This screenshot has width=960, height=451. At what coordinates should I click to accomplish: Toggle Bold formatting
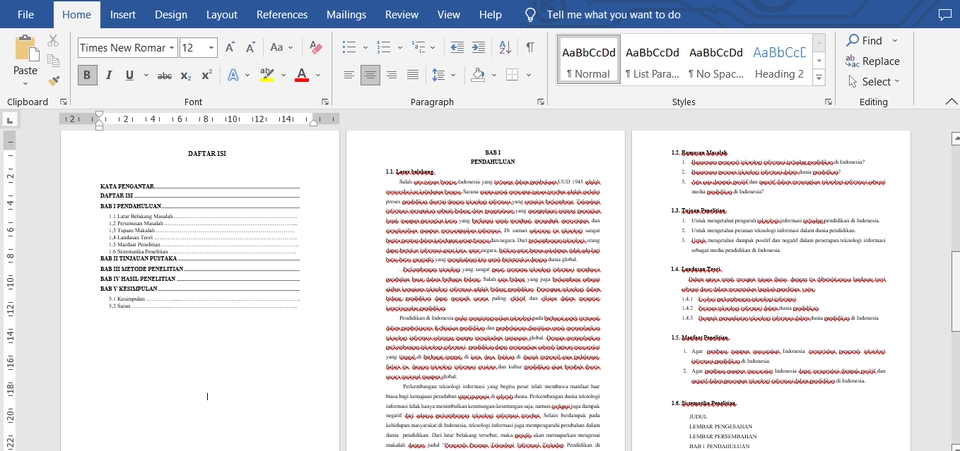point(87,75)
